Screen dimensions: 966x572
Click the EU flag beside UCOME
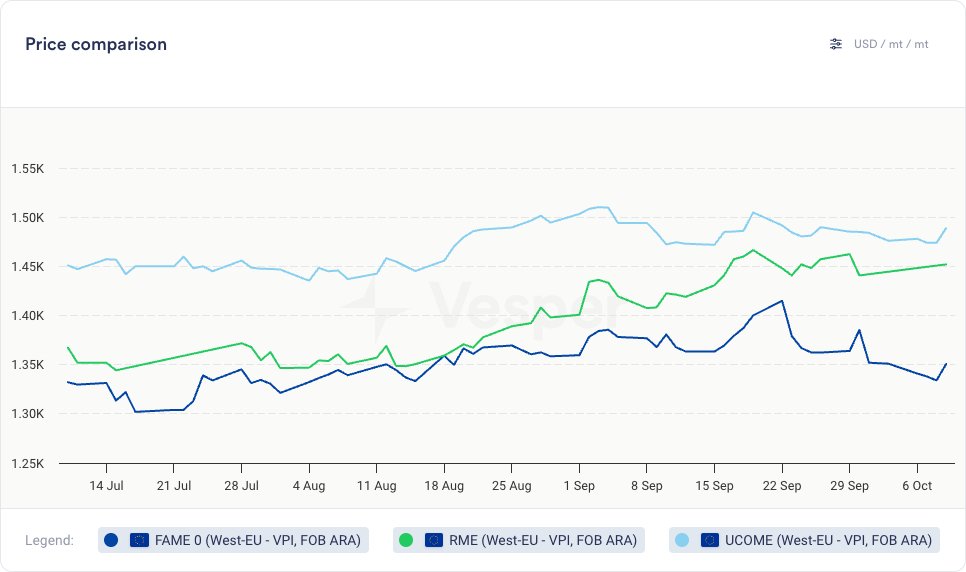710,540
